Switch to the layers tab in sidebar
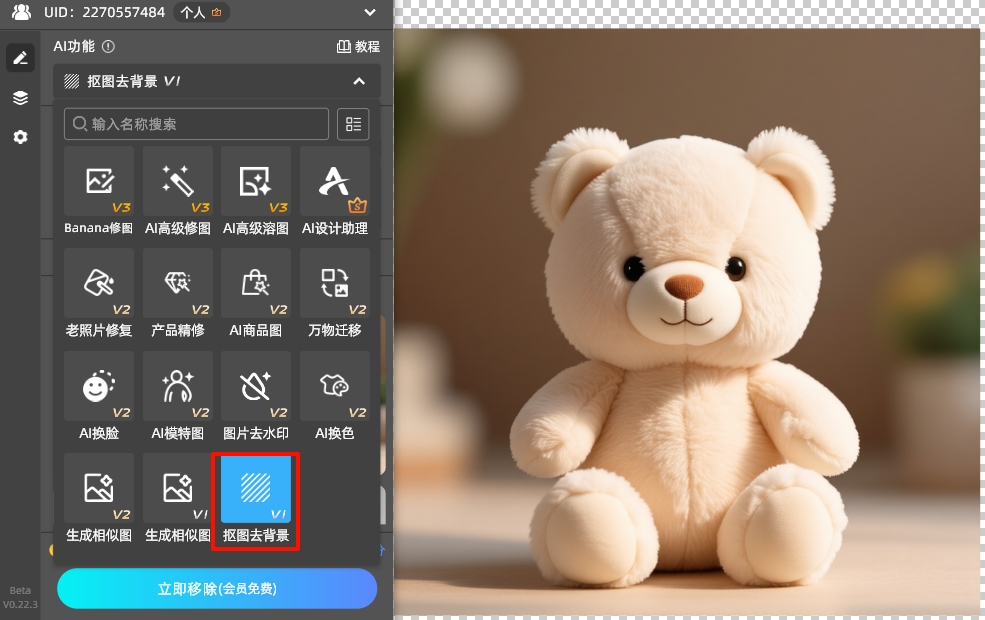The height and width of the screenshot is (620, 985). (20, 98)
